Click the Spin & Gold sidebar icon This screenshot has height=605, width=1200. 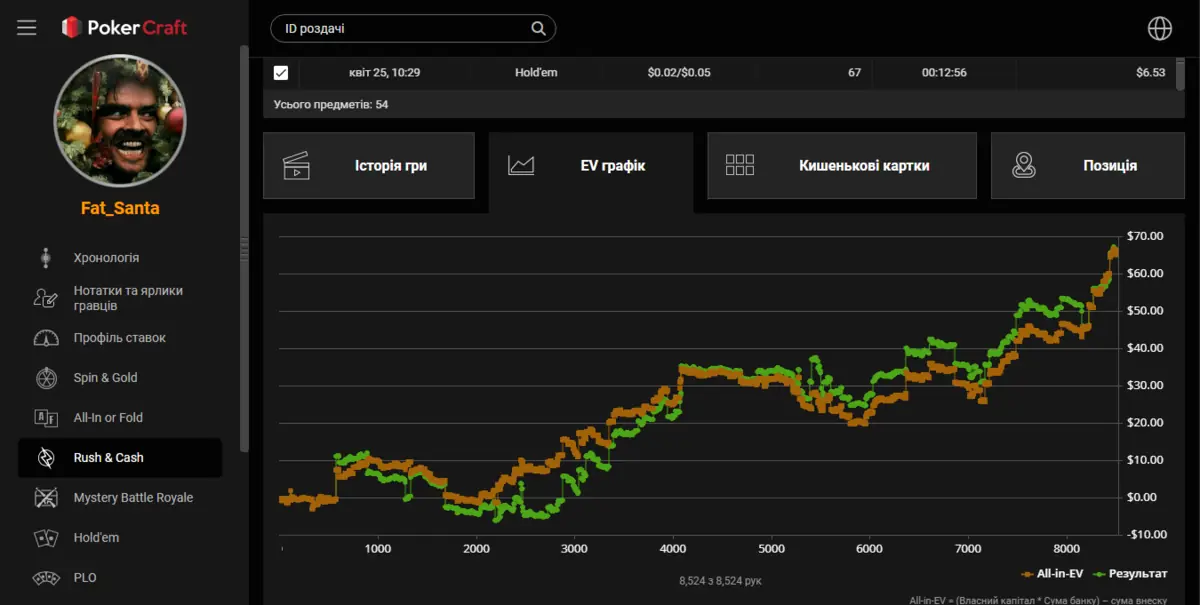(x=46, y=378)
